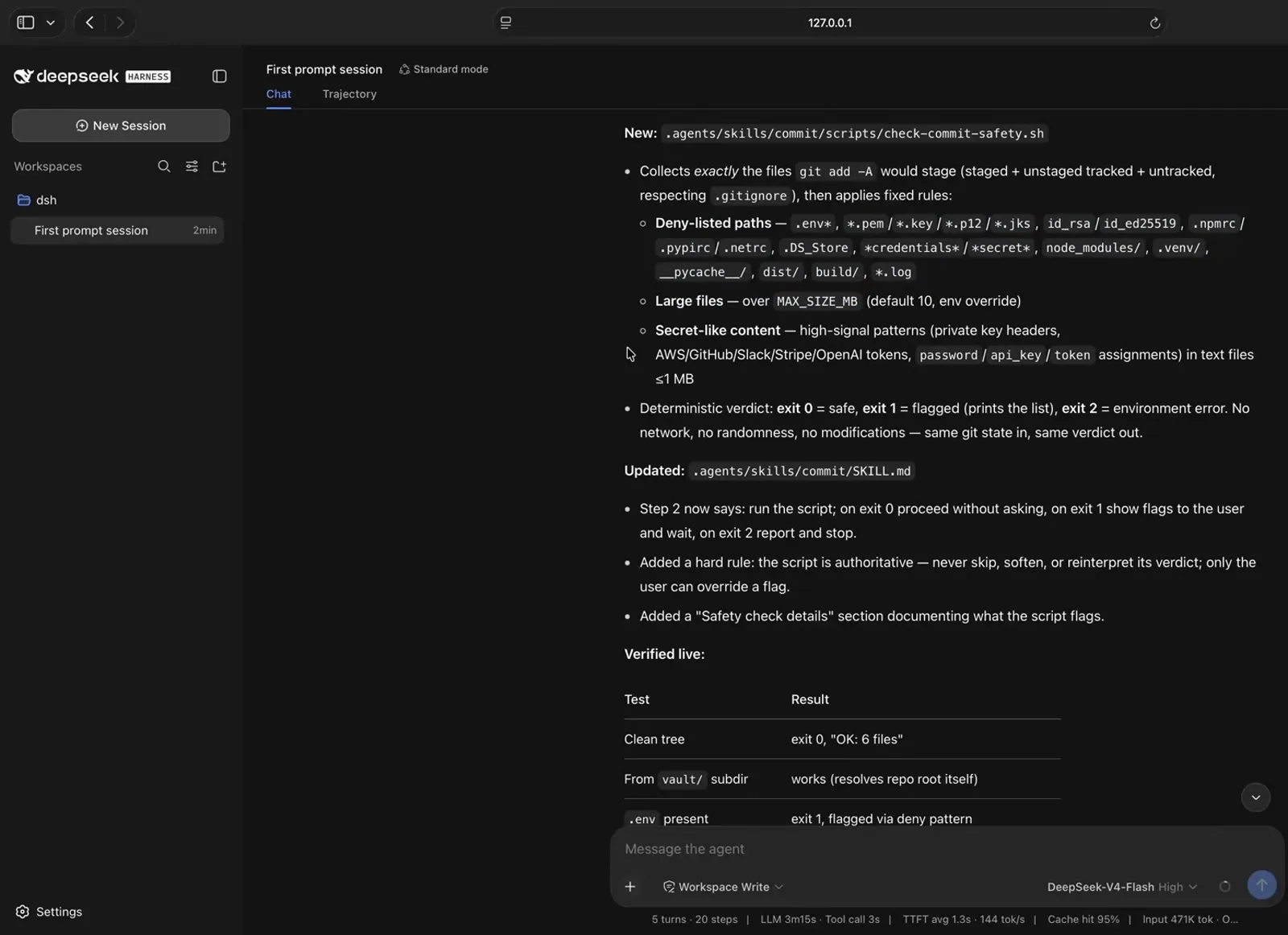Switch to the Chat tab

tap(279, 94)
